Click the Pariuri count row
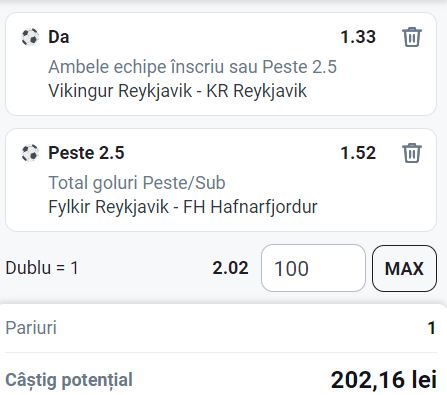Image resolution: width=447 pixels, height=395 pixels. [221, 328]
